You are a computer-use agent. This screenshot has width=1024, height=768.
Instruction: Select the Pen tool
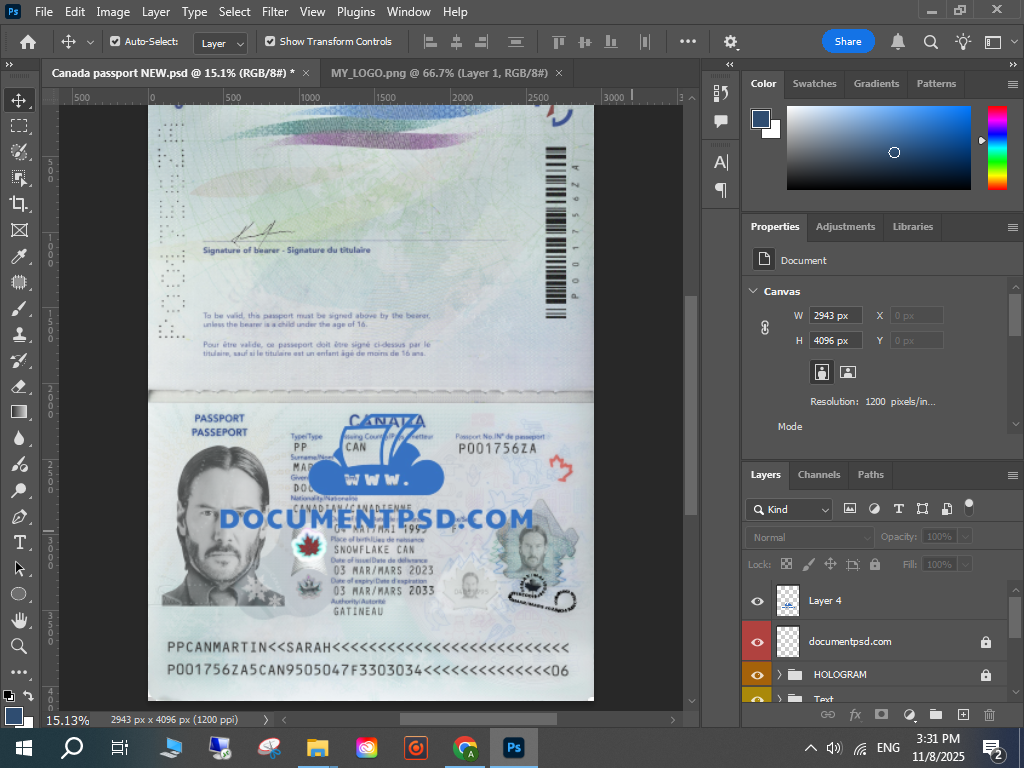point(19,516)
